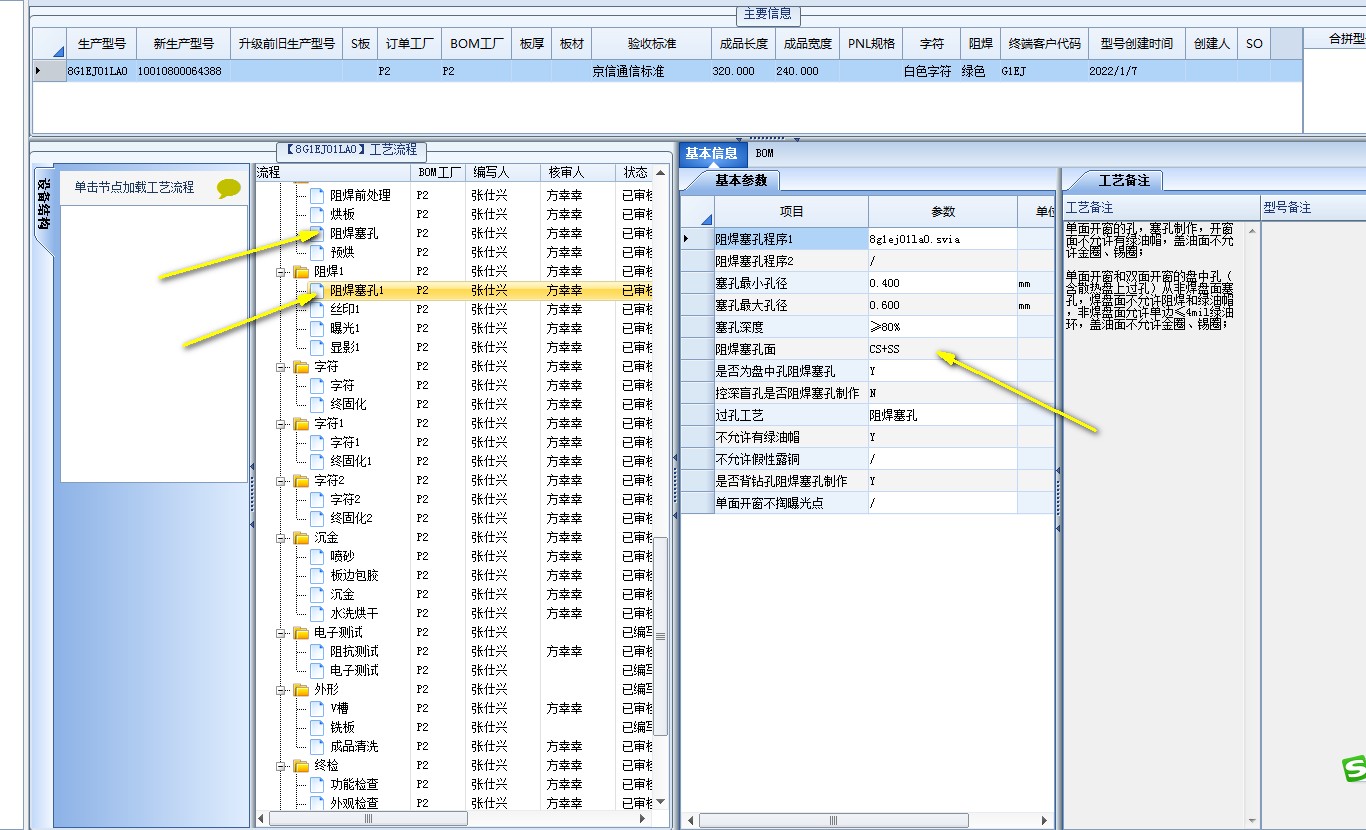
Task: Collapse the 终检 tree node
Action: tap(281, 765)
